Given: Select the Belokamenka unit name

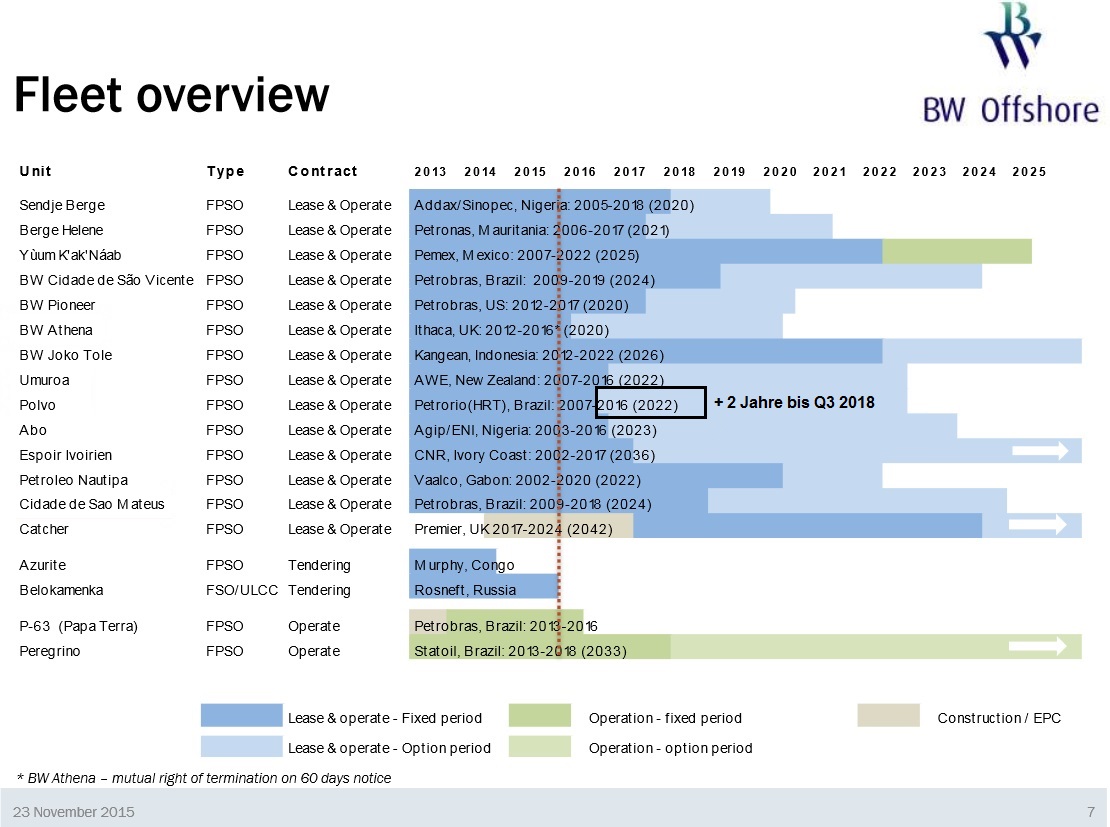Looking at the screenshot, I should (x=62, y=590).
